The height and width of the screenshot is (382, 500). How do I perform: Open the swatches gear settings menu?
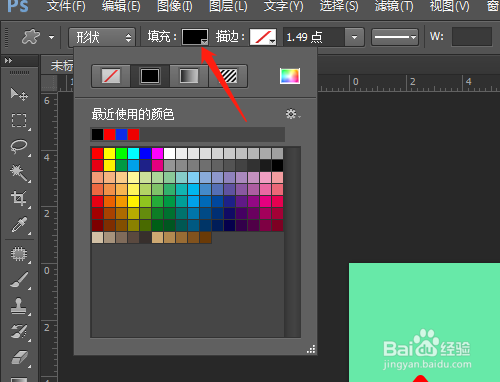(x=293, y=114)
